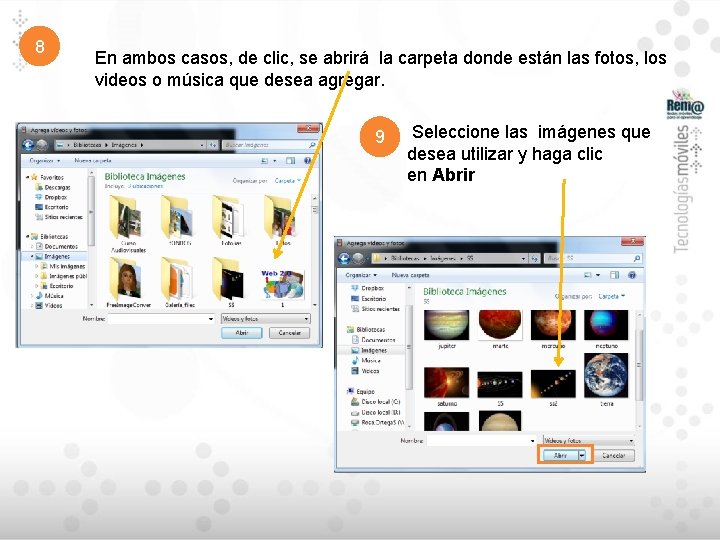Select Dropbox in folders dialog sidebar
720x540 pixels.
click(x=51, y=197)
